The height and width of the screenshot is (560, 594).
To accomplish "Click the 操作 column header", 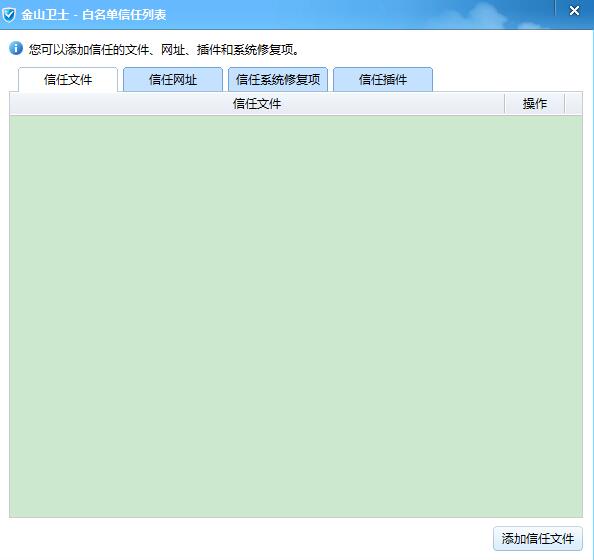I will [x=535, y=103].
